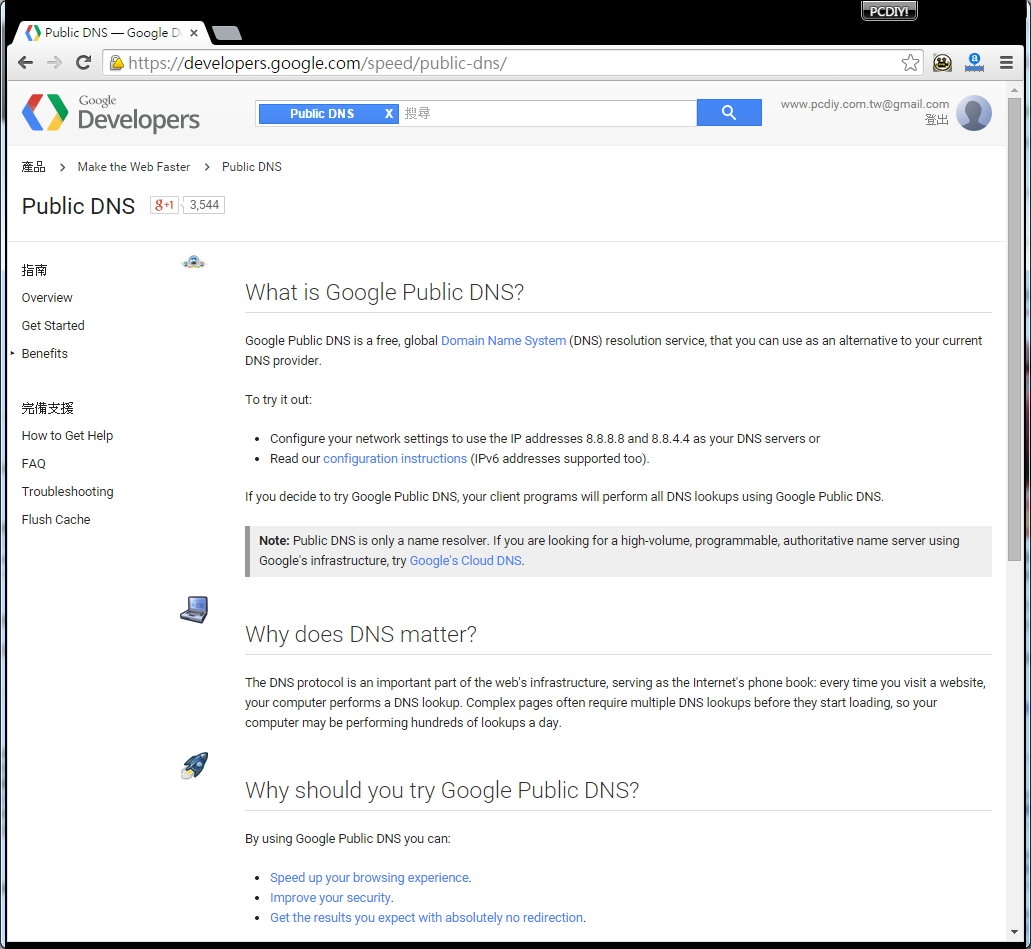The width and height of the screenshot is (1031, 949).
Task: Open Benefits in the sidebar
Action: click(45, 354)
